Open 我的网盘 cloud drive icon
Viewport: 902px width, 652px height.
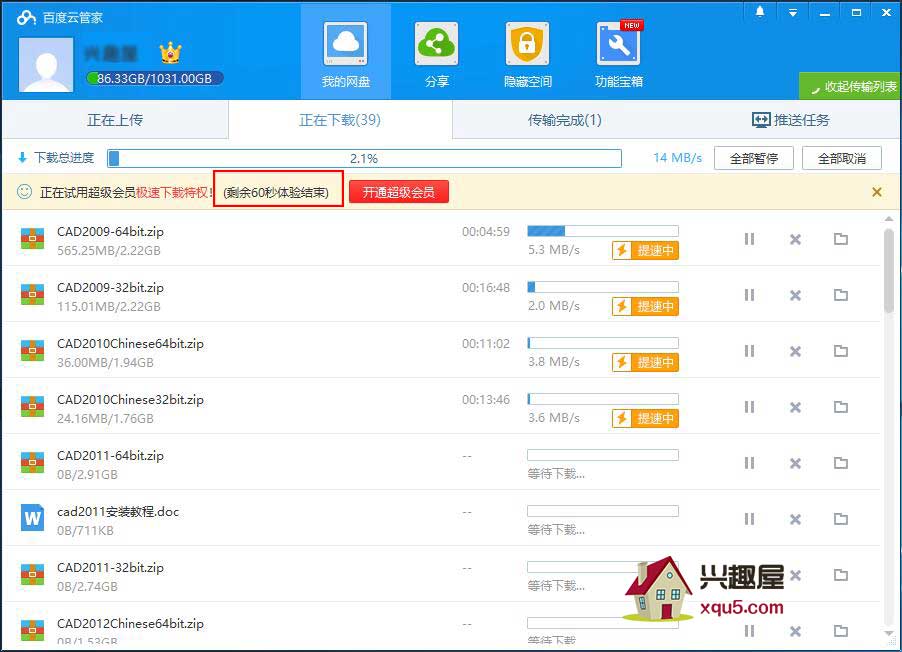point(345,44)
